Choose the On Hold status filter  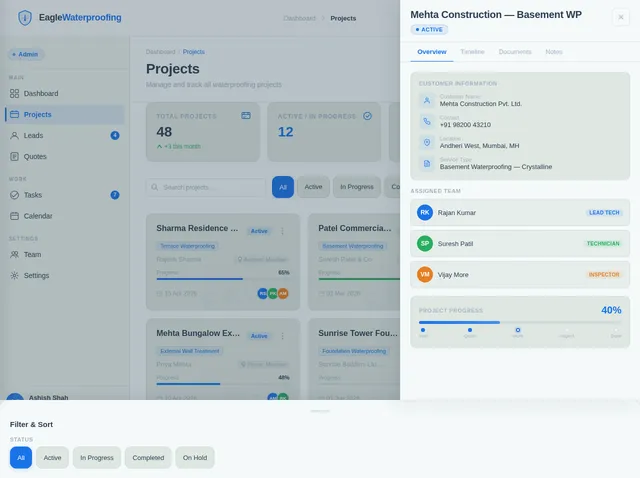pyautogui.click(x=195, y=458)
